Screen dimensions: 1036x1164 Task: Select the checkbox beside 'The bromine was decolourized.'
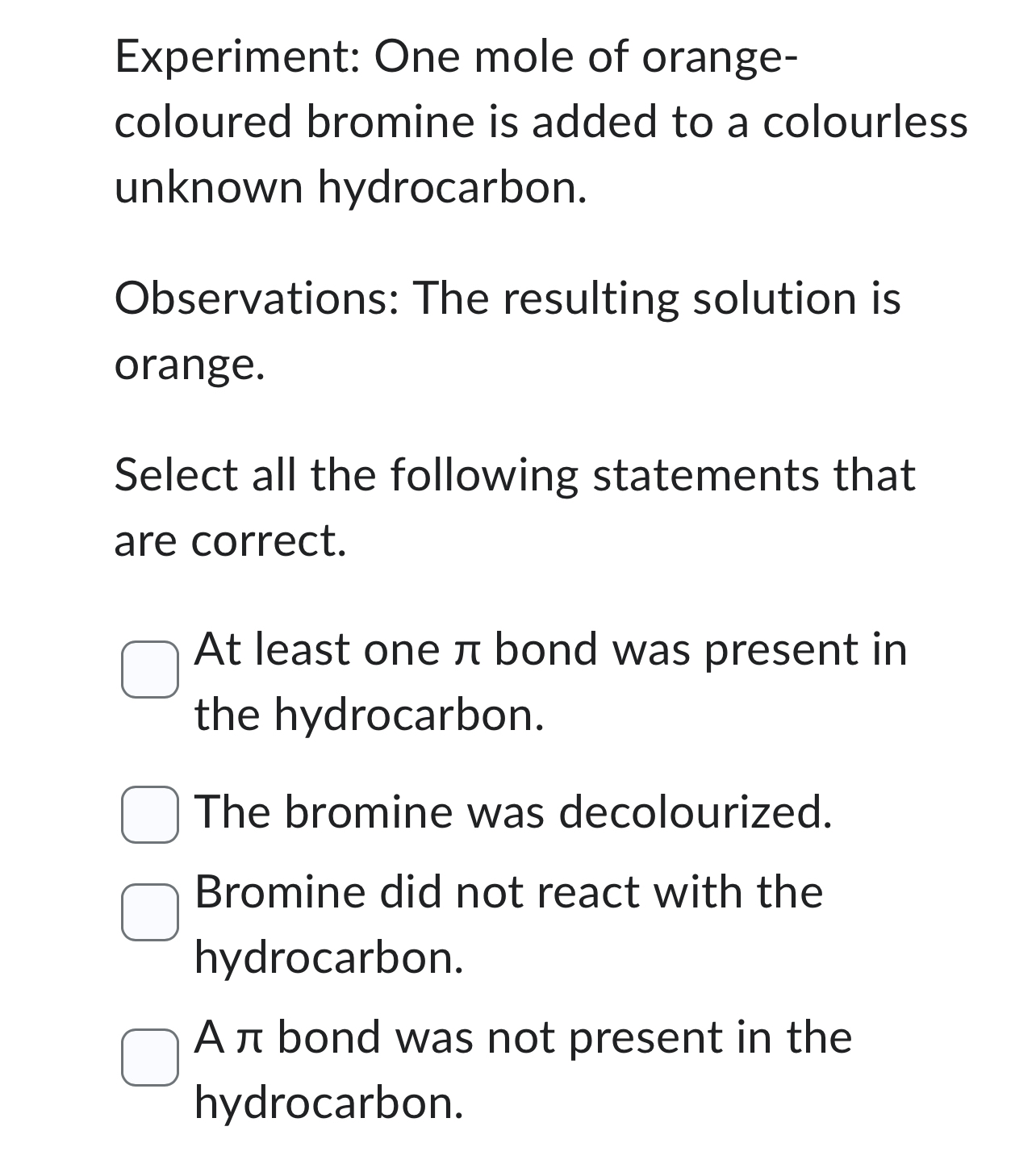151,816
